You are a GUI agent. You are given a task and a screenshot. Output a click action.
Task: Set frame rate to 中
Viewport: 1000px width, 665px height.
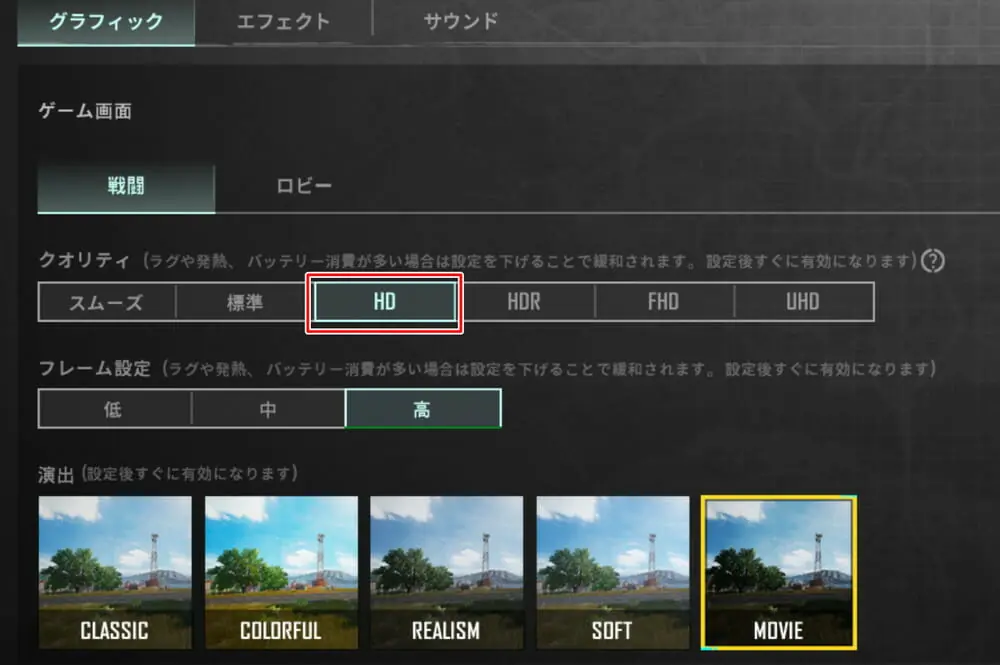pos(268,409)
